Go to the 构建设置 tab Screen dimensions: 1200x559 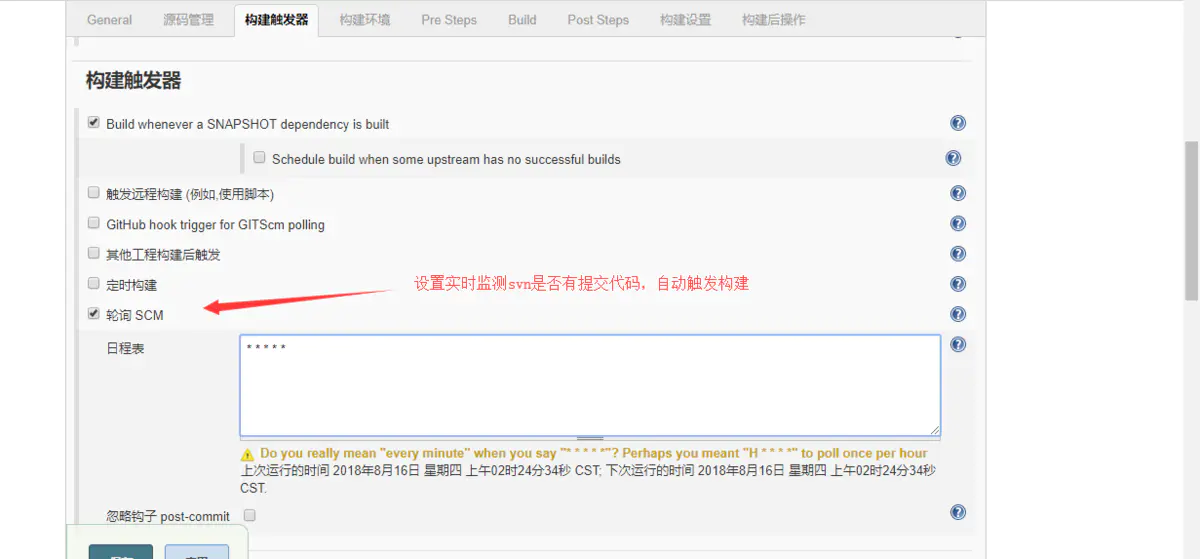click(685, 20)
